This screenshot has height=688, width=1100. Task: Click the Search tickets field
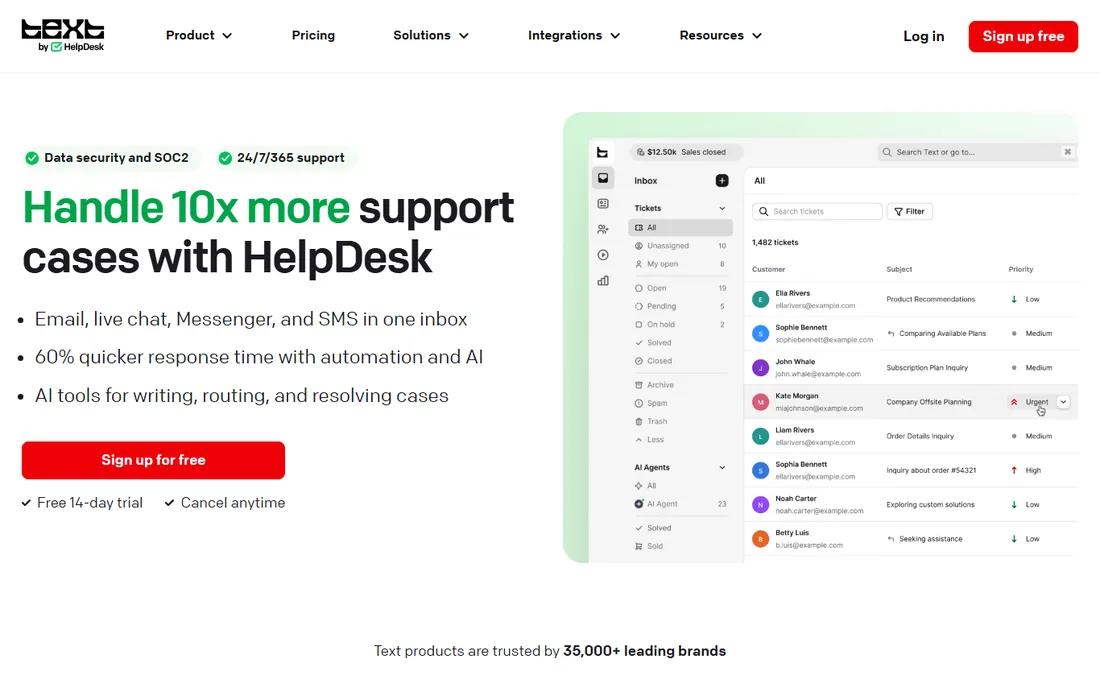click(817, 211)
